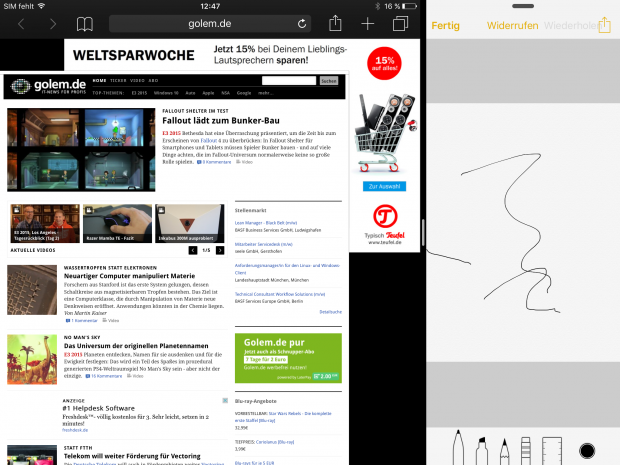Open Neuartiger Computer manipuliert Materie article
This screenshot has height=465, width=620.
(x=129, y=276)
